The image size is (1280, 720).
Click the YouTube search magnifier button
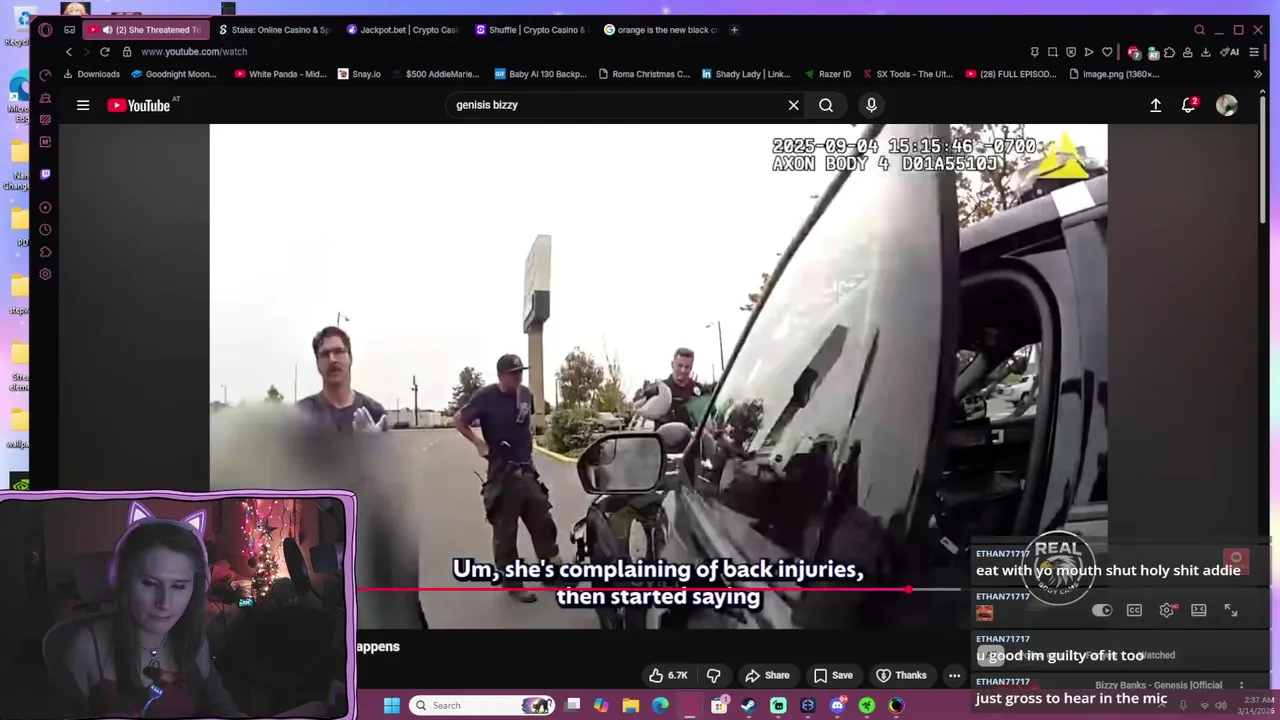point(826,105)
